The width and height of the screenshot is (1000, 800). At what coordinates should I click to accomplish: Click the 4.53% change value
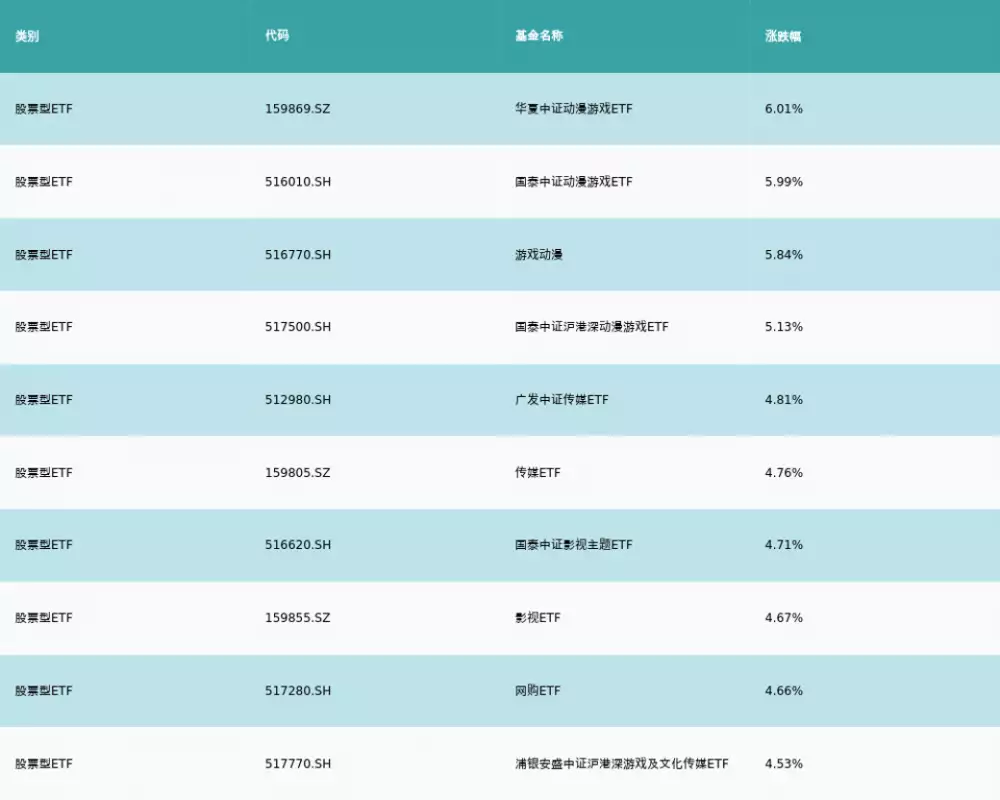click(784, 764)
